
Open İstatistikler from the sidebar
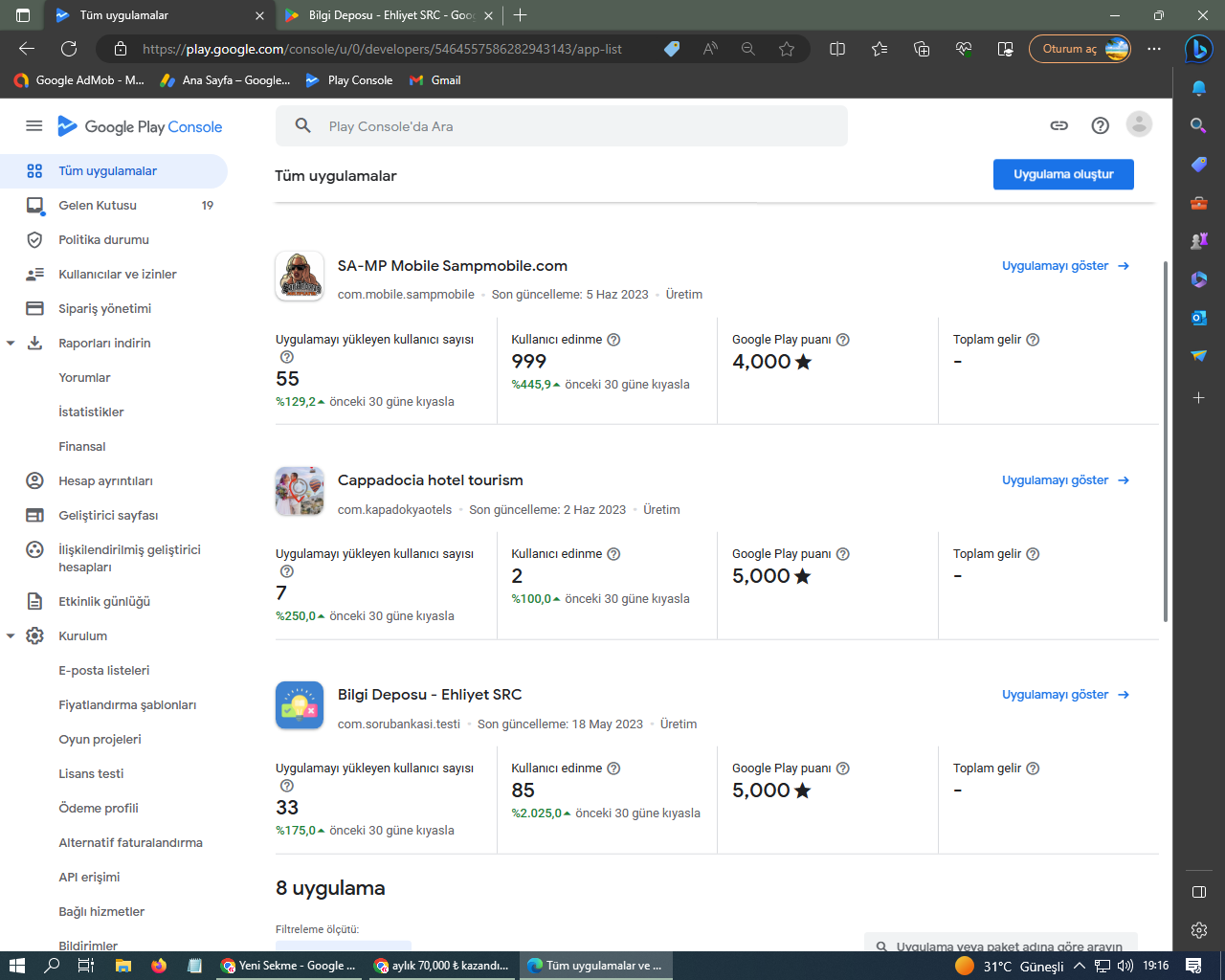click(91, 412)
